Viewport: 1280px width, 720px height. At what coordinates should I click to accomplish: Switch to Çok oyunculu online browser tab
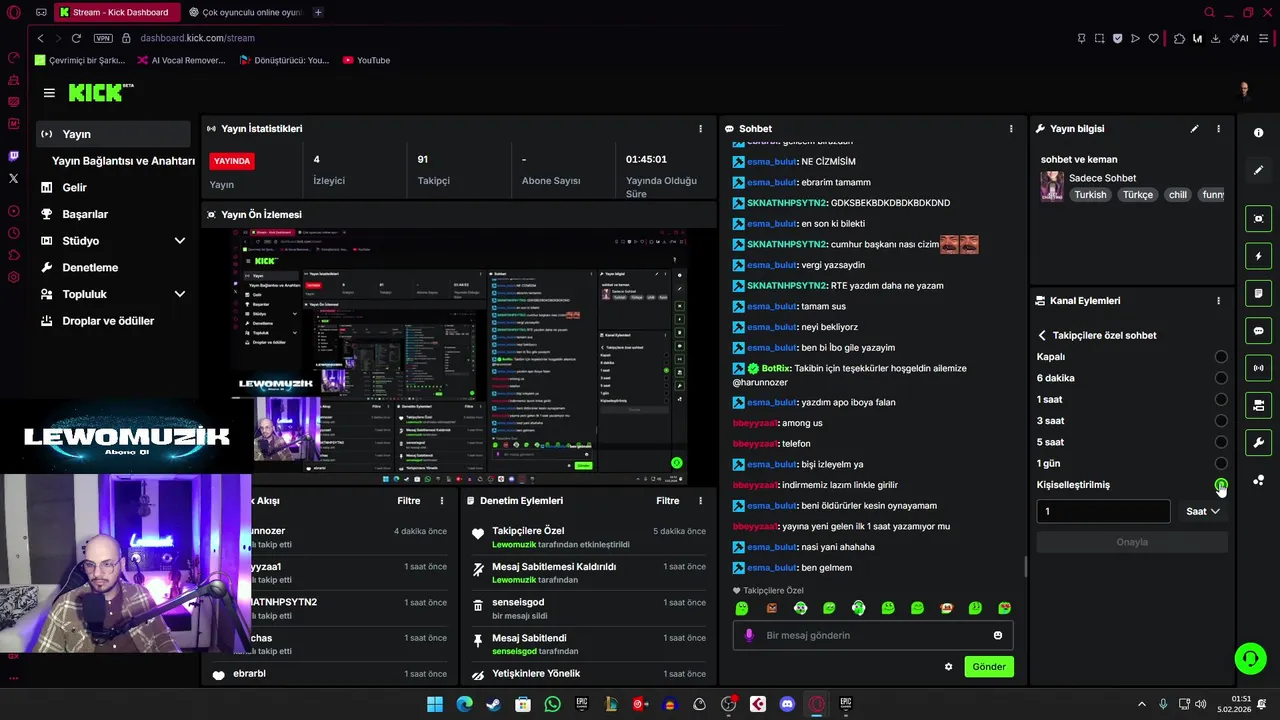[x=245, y=12]
